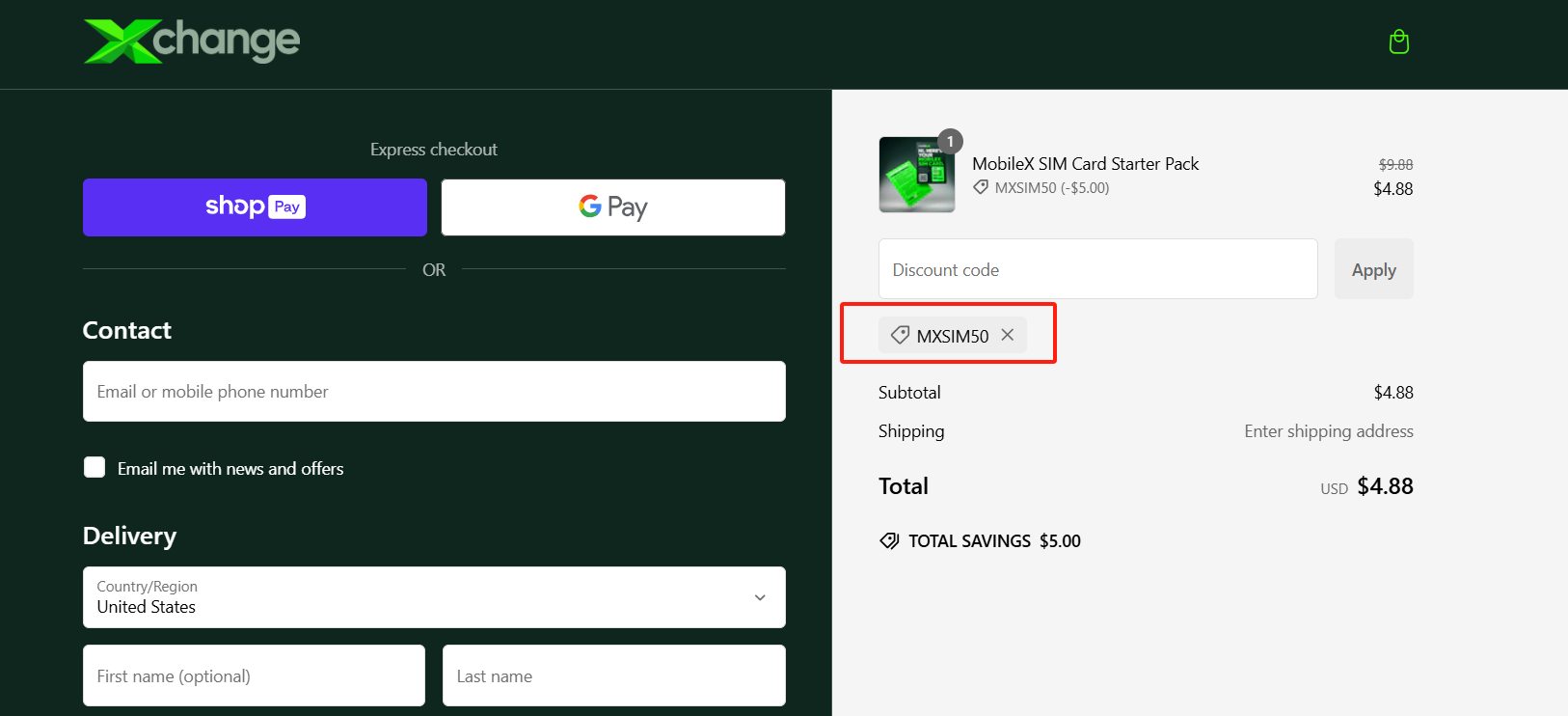Remove the MXSIM50 discount code

(1008, 335)
